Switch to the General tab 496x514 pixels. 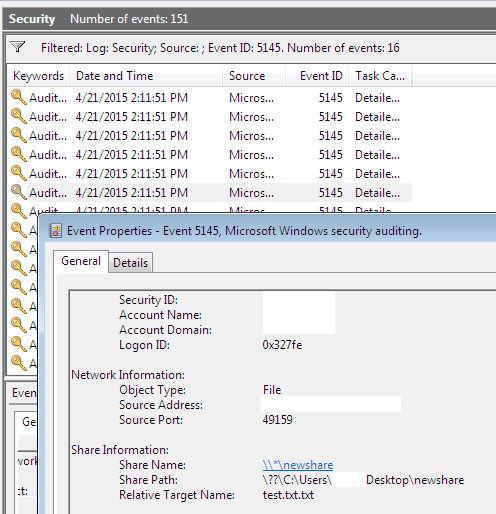coord(81,261)
